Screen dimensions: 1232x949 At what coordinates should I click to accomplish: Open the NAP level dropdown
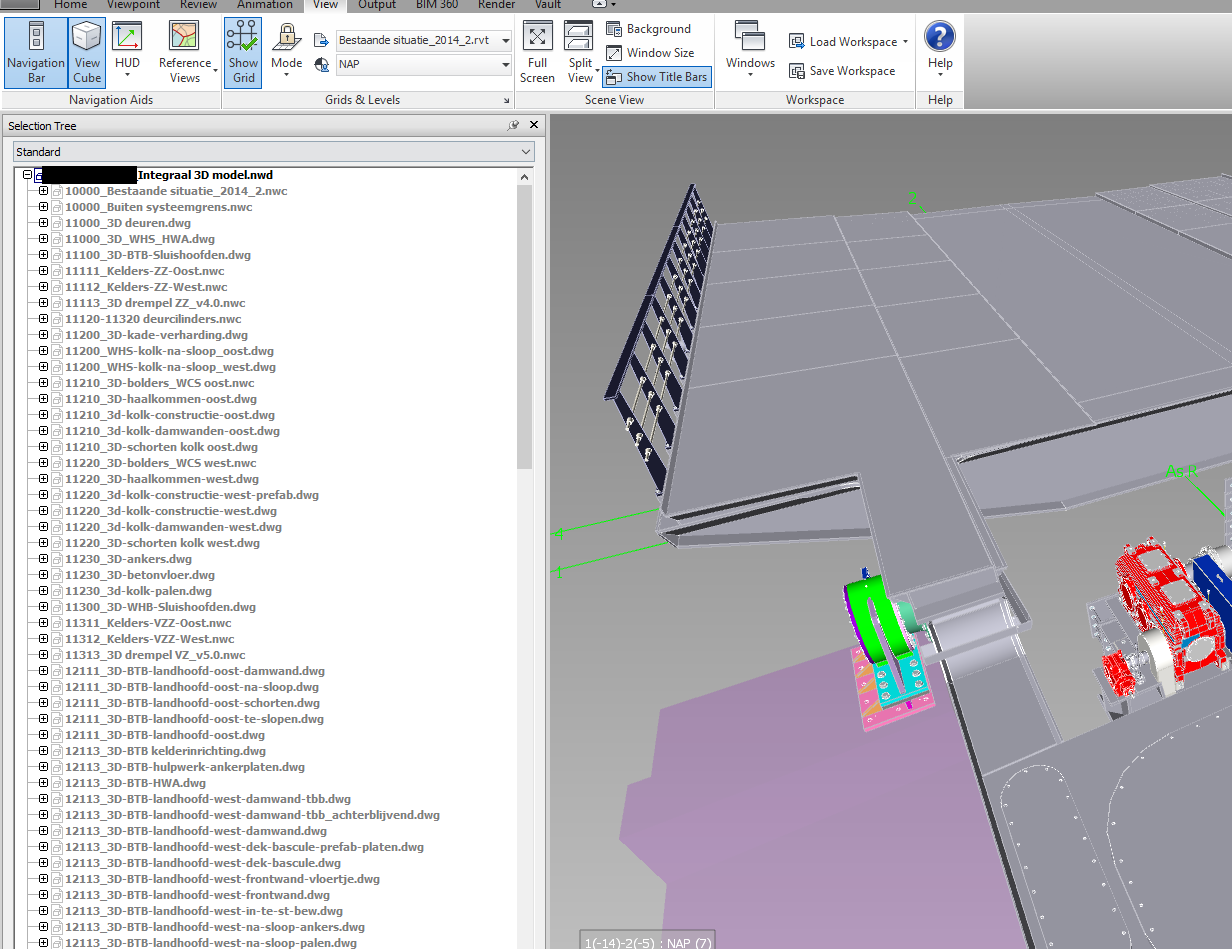coord(505,64)
